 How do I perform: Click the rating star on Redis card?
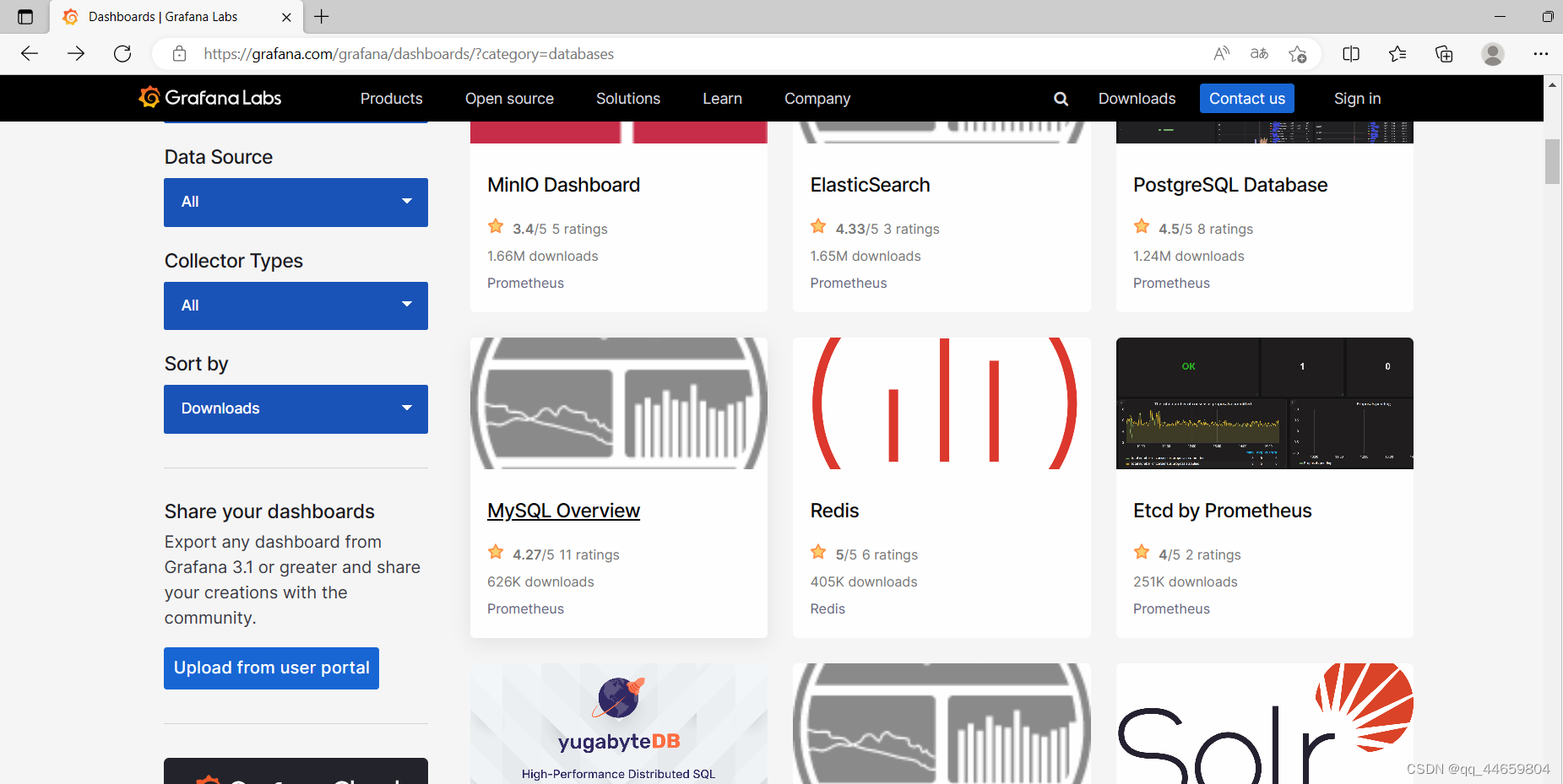click(818, 552)
